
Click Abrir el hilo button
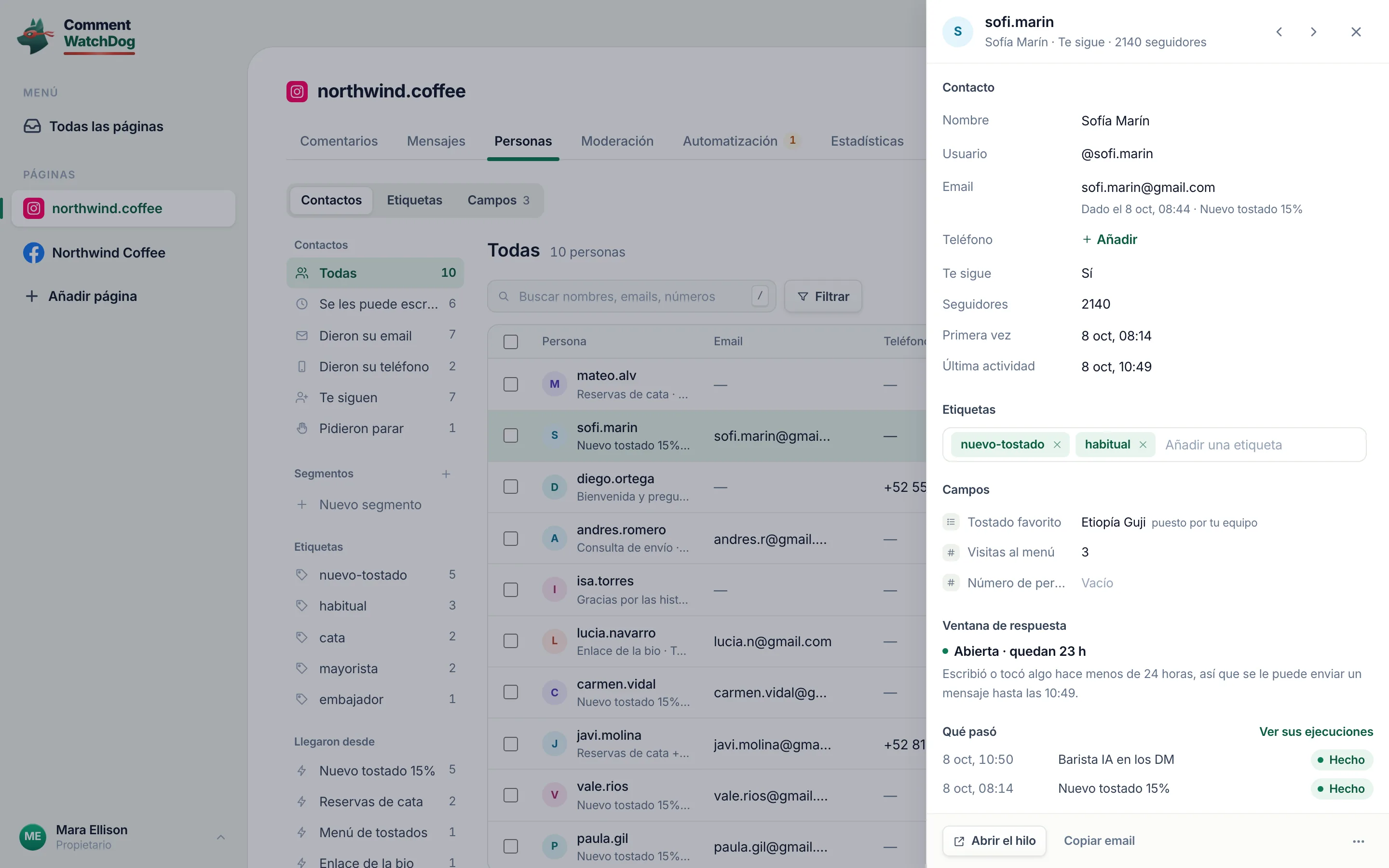coord(994,841)
